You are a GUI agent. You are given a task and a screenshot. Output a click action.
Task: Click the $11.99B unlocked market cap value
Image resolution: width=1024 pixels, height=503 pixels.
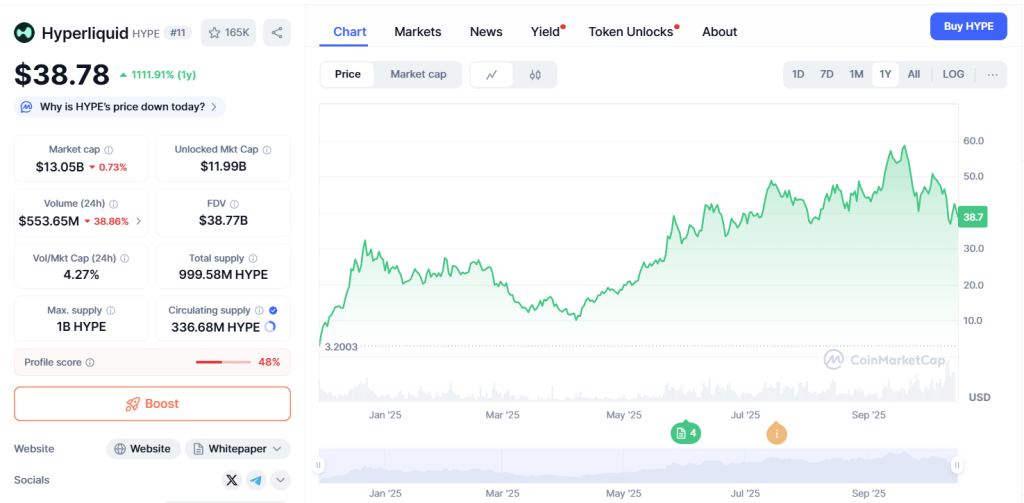tap(223, 167)
